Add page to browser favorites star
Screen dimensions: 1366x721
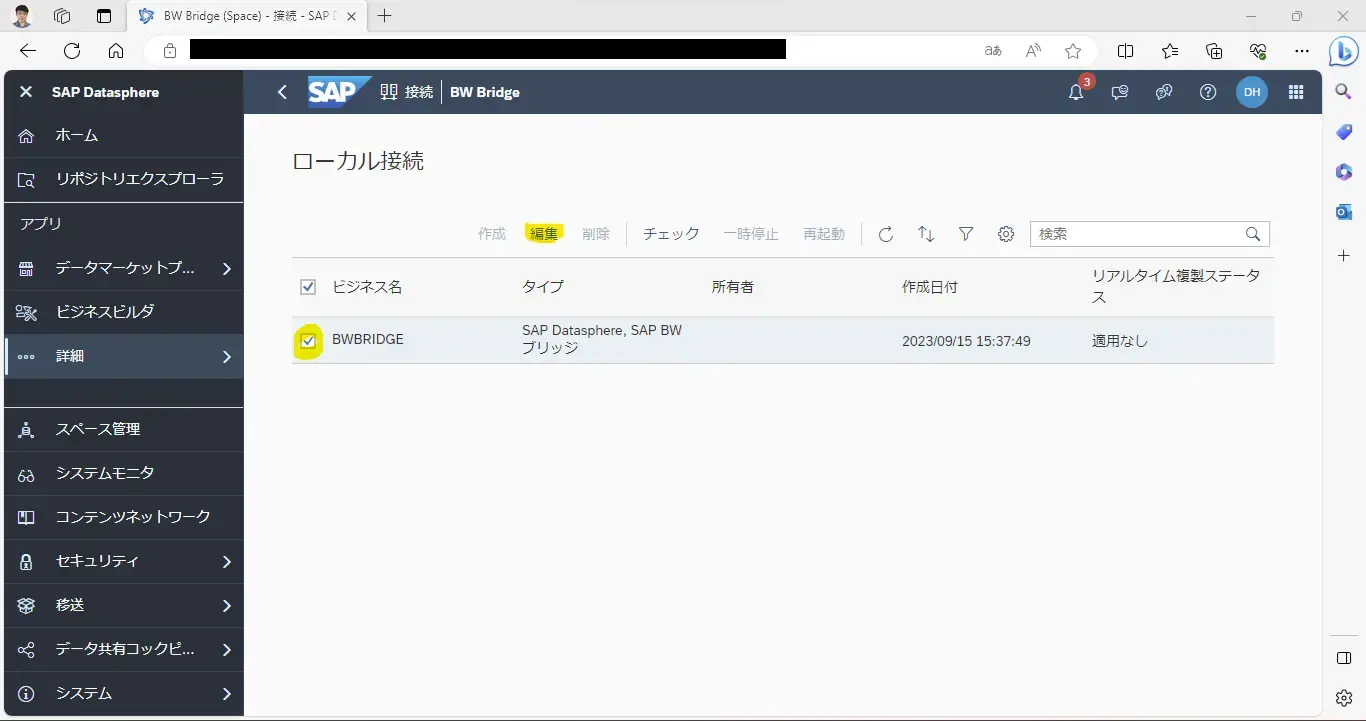pyautogui.click(x=1073, y=51)
